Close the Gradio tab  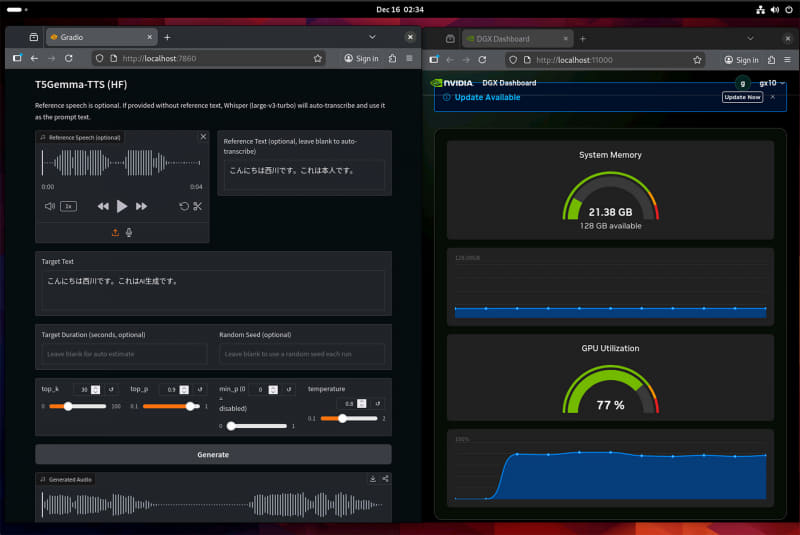pos(149,37)
